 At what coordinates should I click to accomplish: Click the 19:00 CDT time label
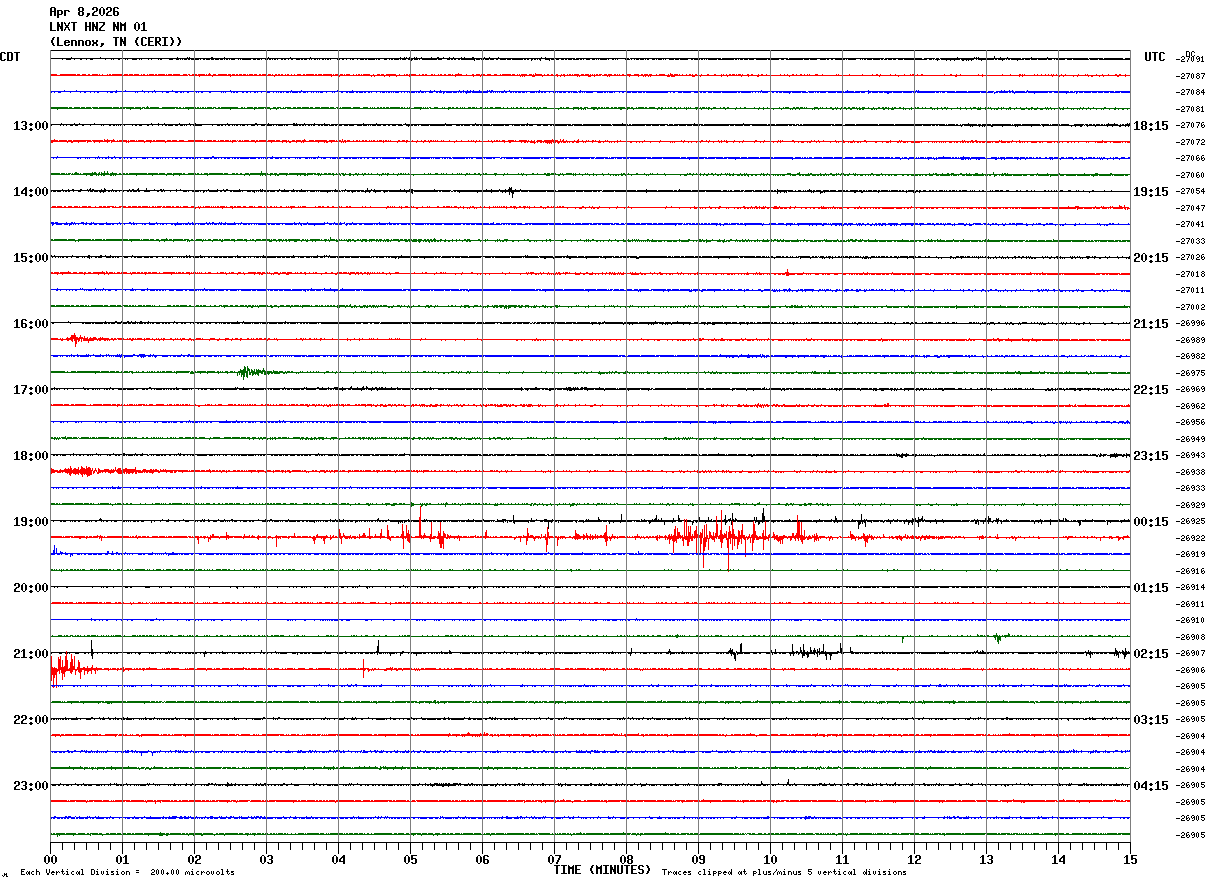tap(31, 521)
